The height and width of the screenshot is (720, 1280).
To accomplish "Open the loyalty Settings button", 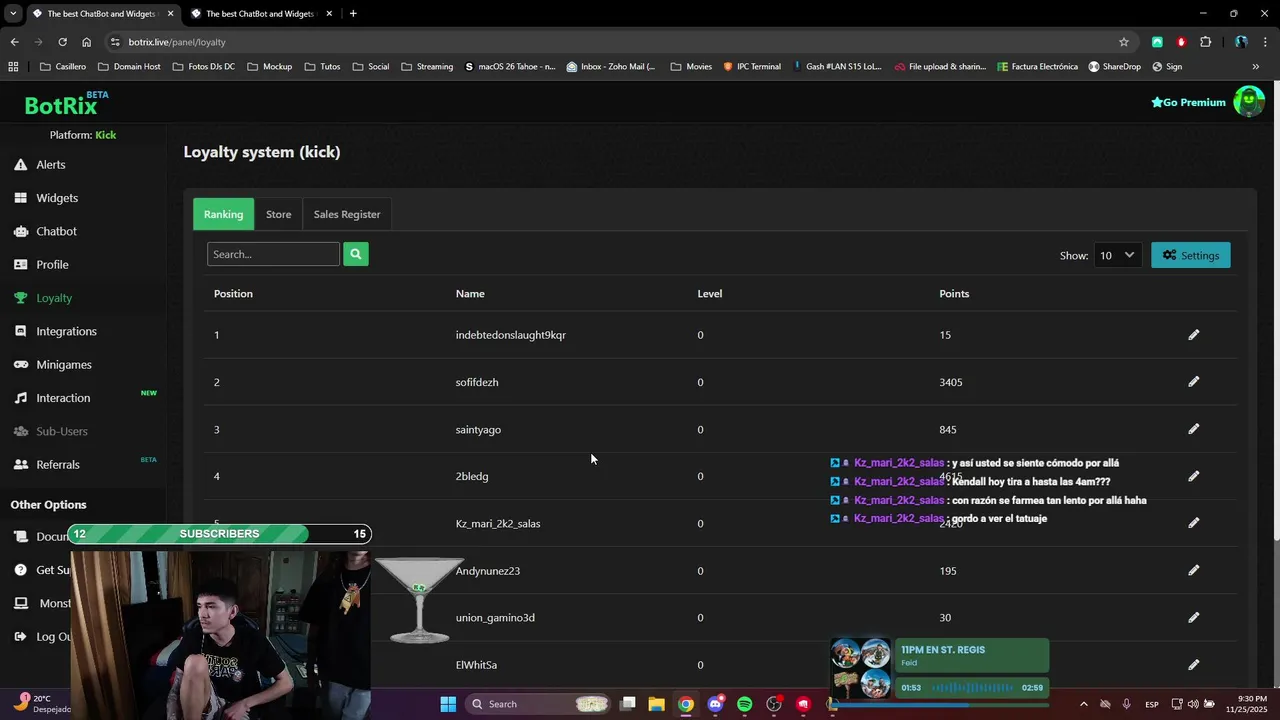I will tap(1191, 255).
